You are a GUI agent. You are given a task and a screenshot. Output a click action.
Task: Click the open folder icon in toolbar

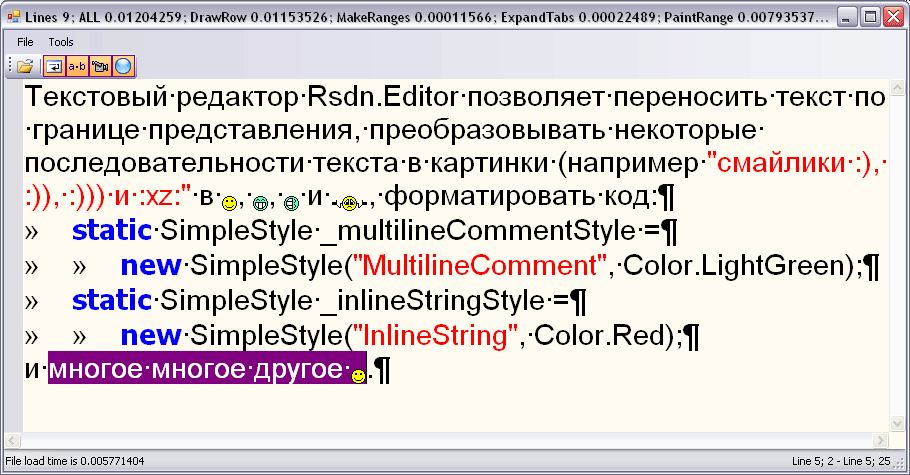tap(26, 66)
